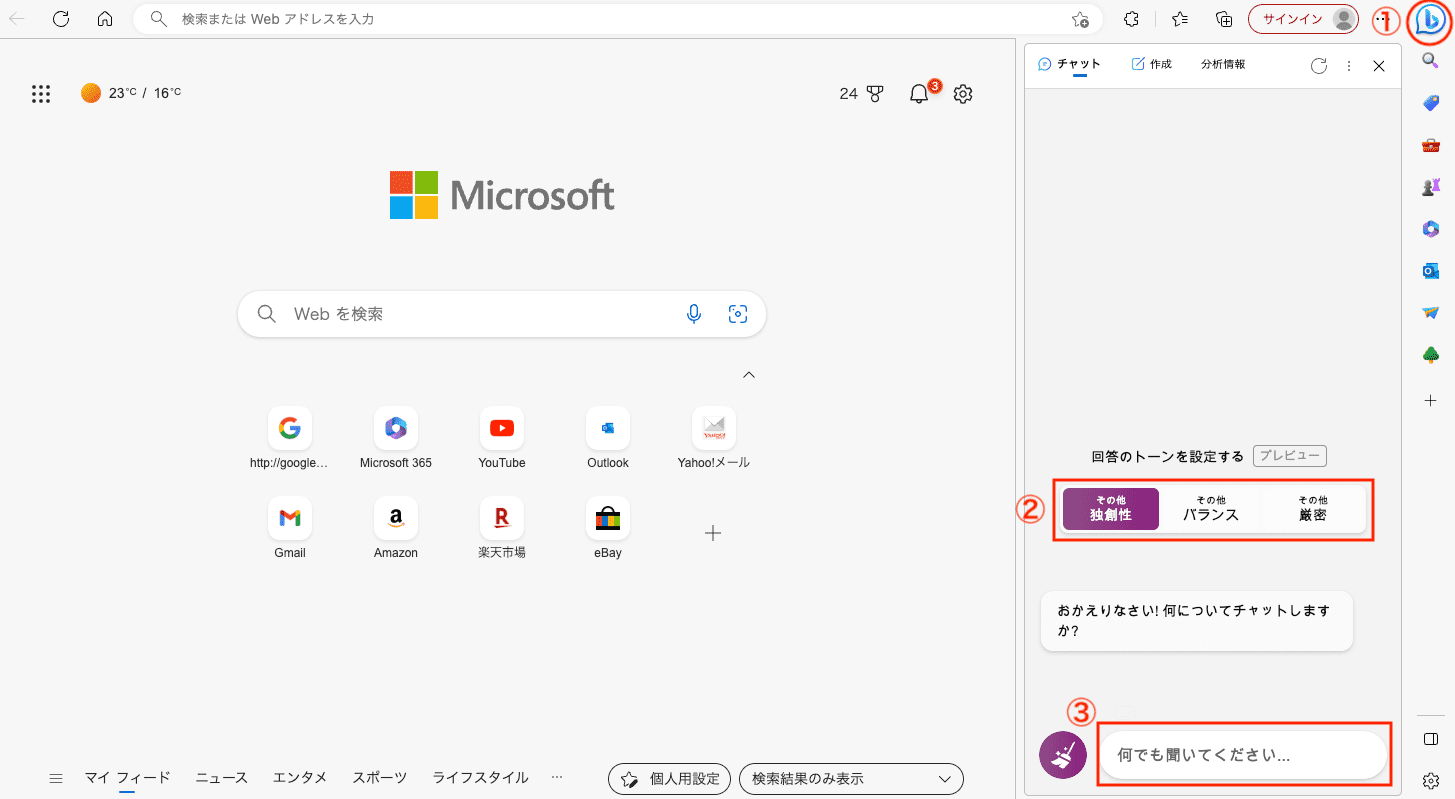The width and height of the screenshot is (1455, 799).
Task: Open weather widget showing 23°C
Action: (132, 93)
